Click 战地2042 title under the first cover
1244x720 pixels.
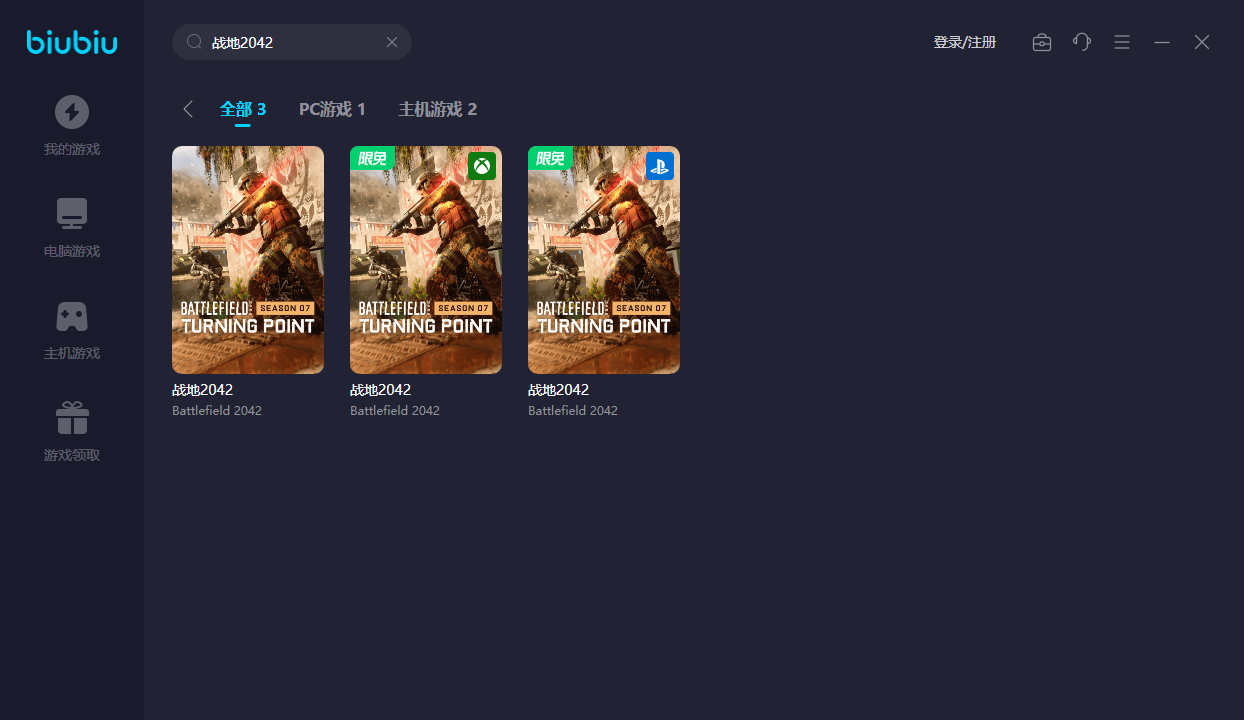(x=202, y=390)
